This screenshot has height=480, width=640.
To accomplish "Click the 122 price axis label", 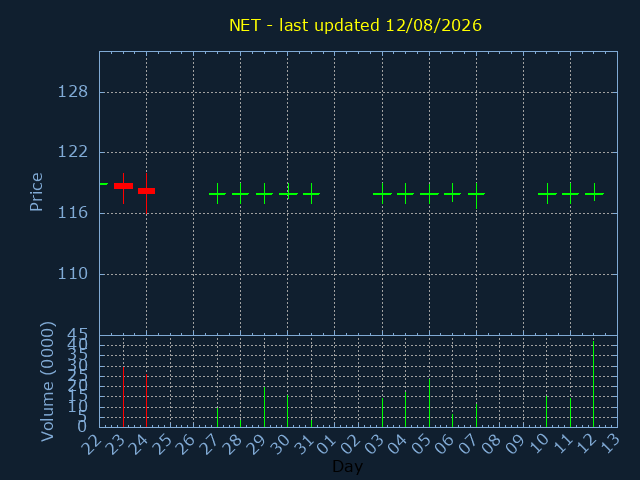I will click(73, 152).
